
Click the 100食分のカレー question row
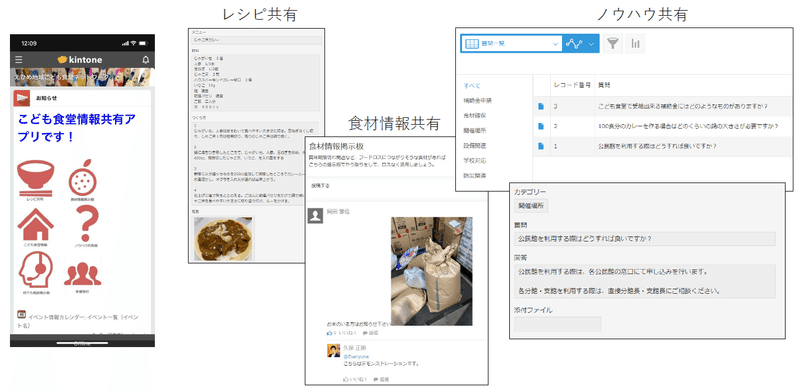coord(687,126)
